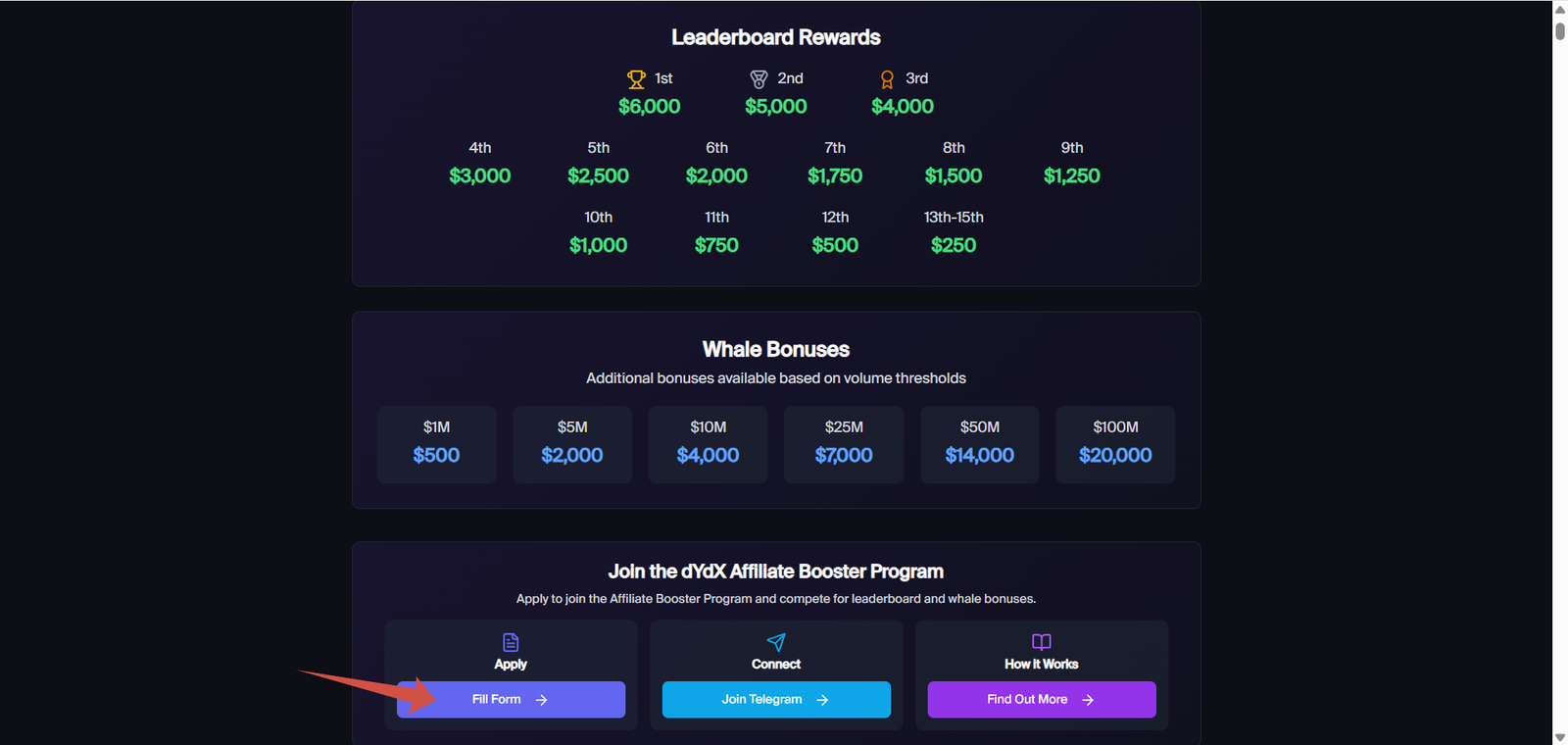Open the Find Out More button

pyautogui.click(x=1041, y=700)
